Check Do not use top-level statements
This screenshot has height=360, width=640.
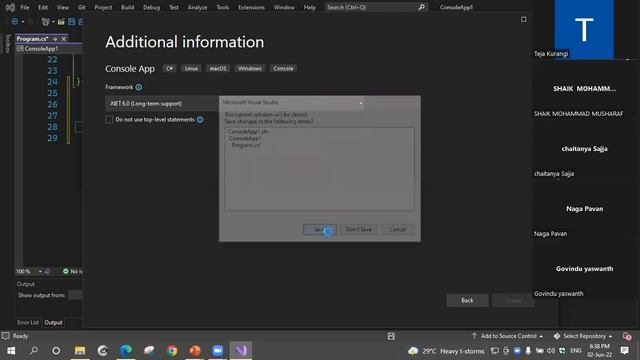(x=109, y=120)
